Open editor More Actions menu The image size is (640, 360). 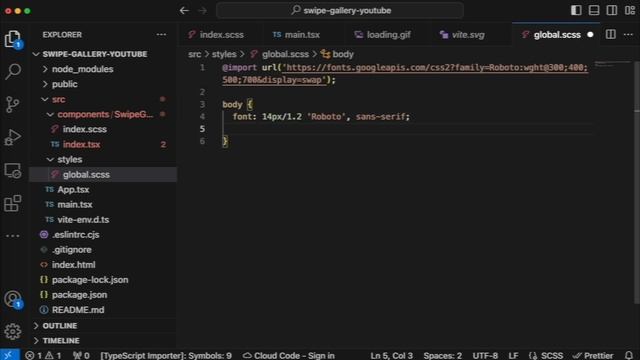(x=629, y=35)
